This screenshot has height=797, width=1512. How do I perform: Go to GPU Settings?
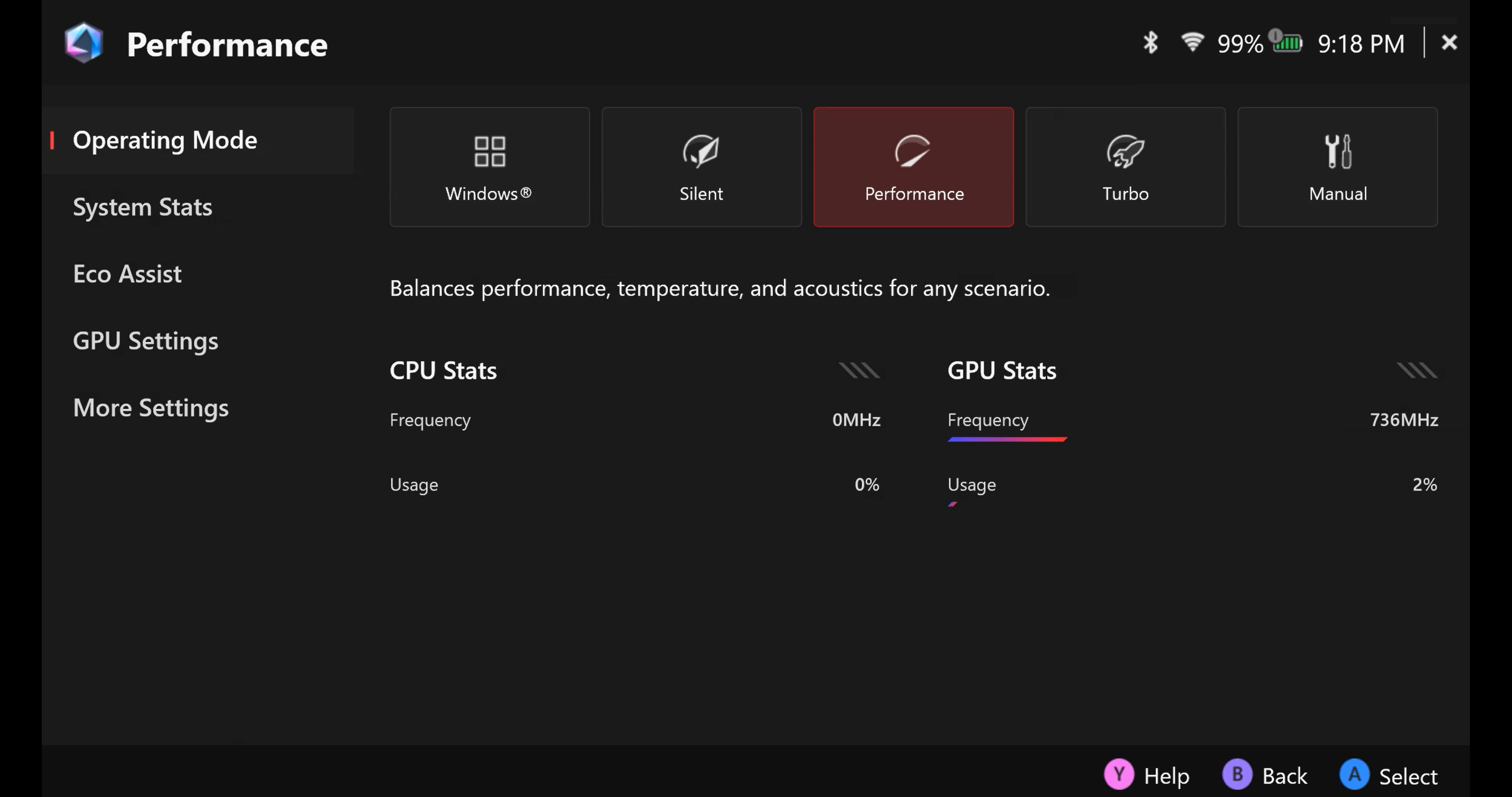coord(146,341)
